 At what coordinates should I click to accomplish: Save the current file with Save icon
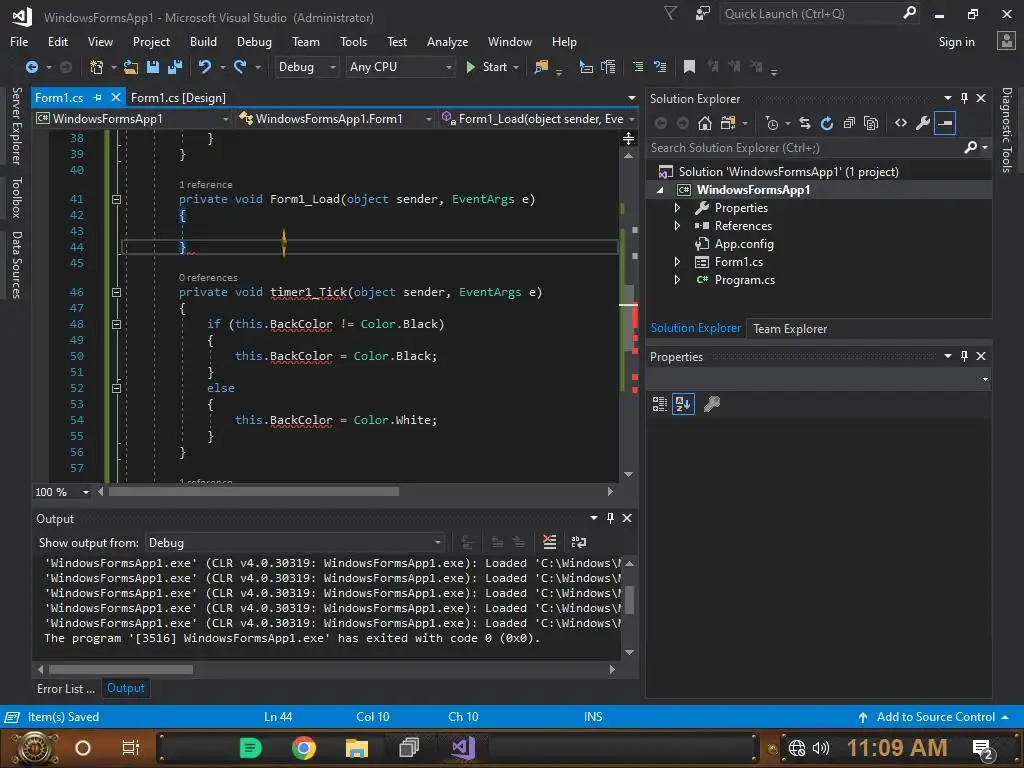[153, 67]
